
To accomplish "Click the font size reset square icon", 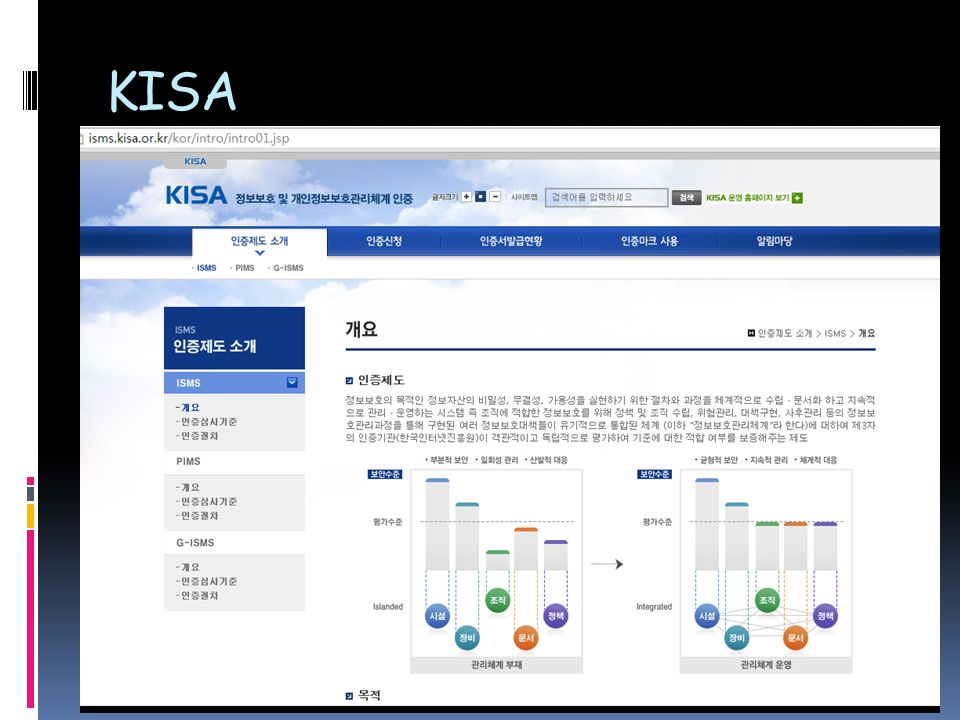I will click(x=481, y=197).
